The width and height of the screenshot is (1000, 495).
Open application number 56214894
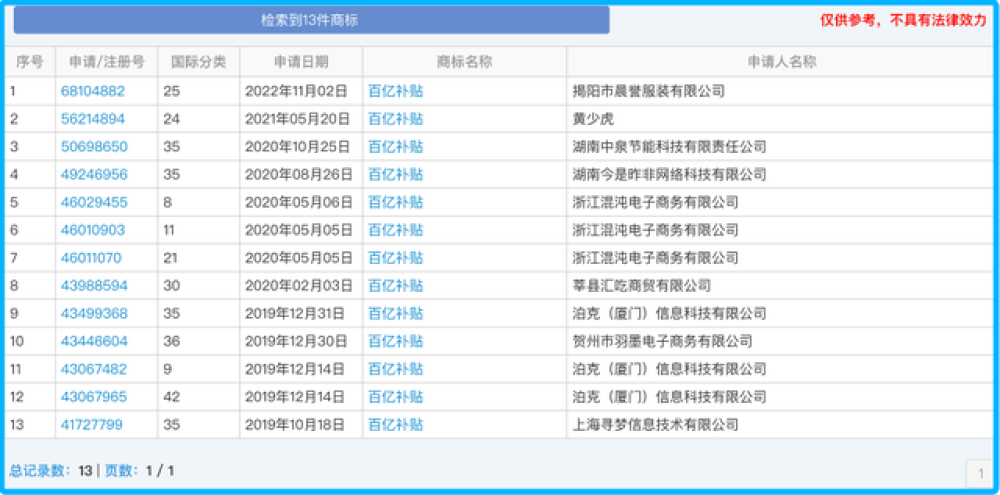tap(93, 119)
